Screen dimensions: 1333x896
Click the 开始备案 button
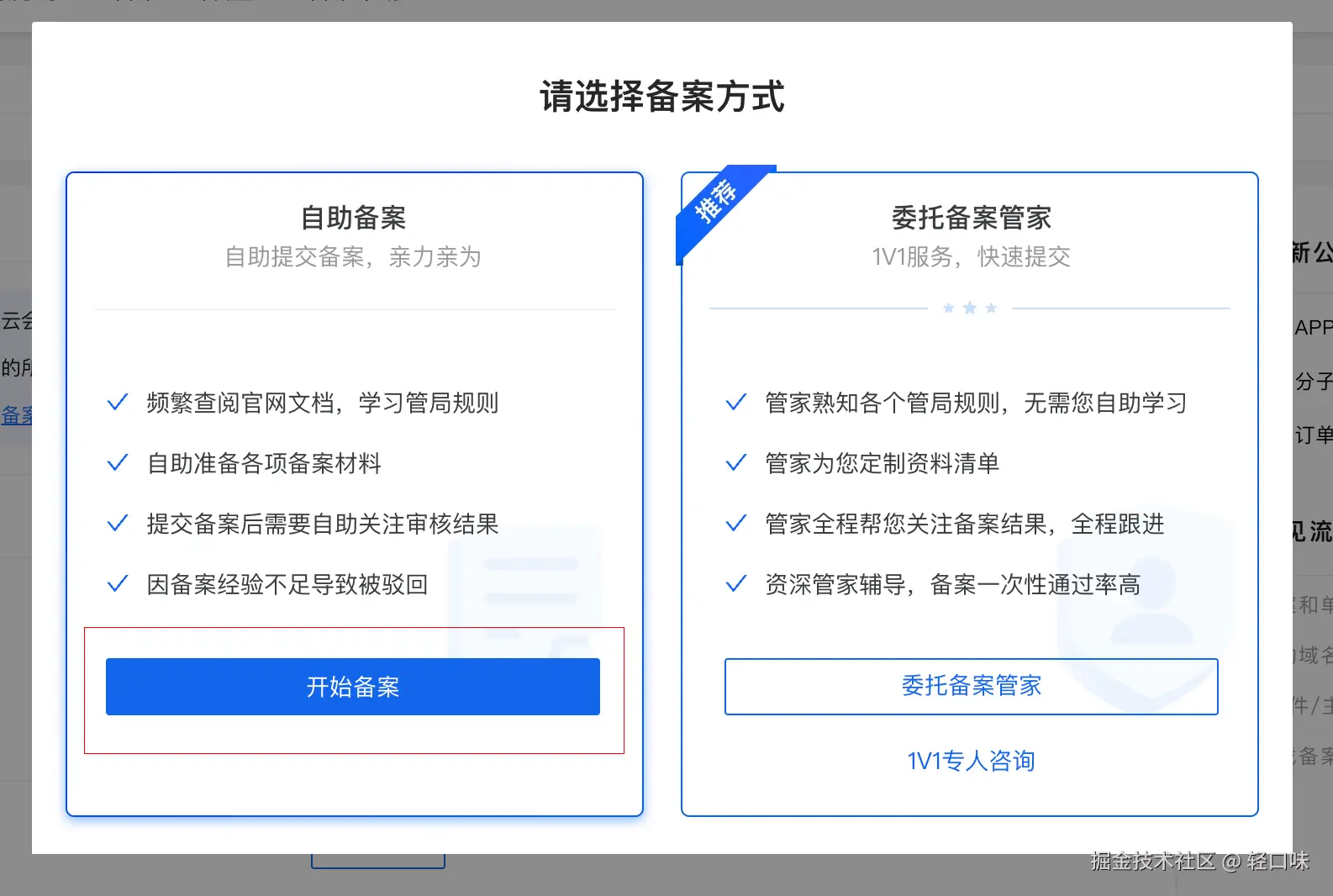(353, 687)
